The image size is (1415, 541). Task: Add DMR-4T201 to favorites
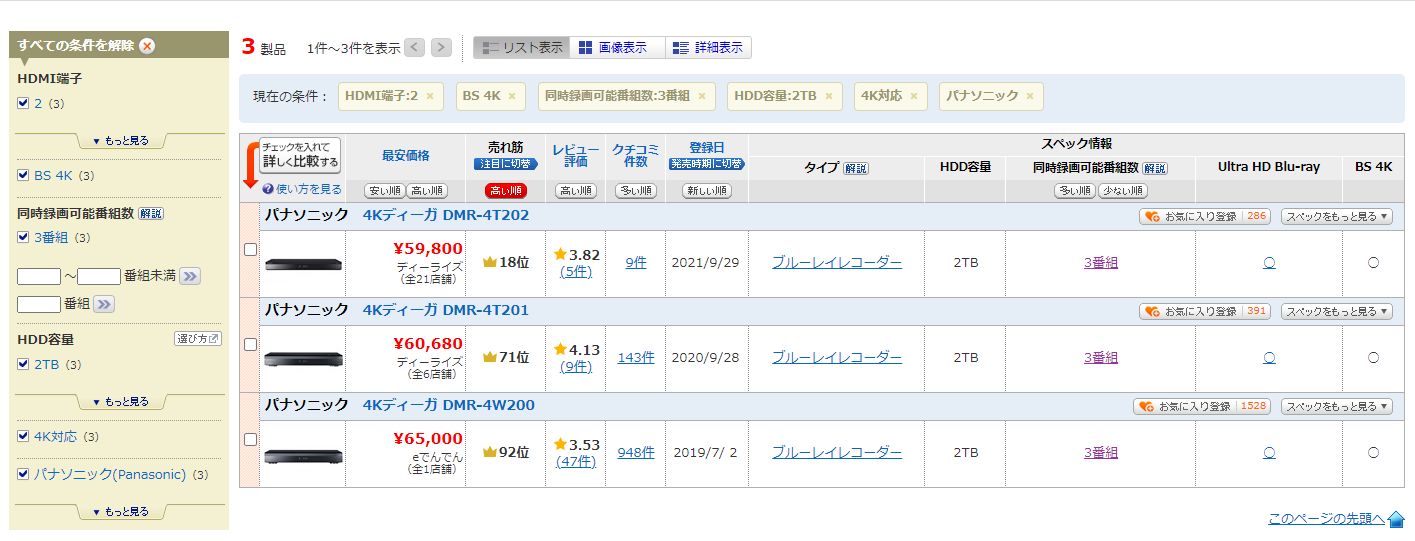tap(1205, 311)
